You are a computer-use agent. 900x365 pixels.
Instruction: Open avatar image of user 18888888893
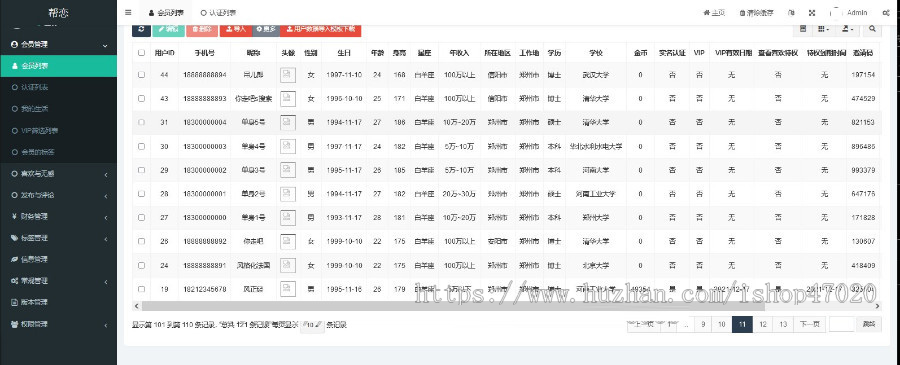(x=288, y=98)
